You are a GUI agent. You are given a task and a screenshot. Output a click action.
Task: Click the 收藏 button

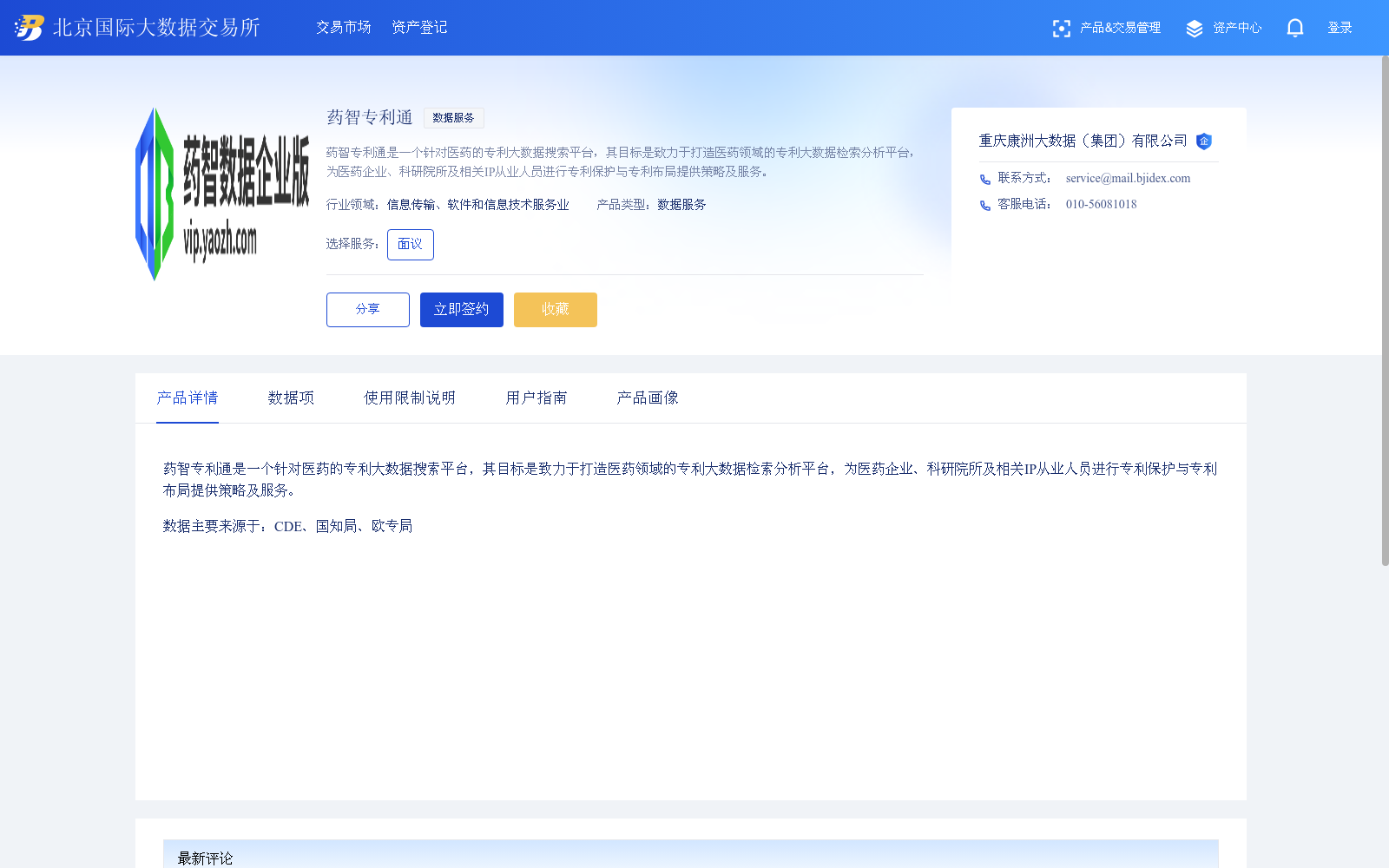click(556, 310)
